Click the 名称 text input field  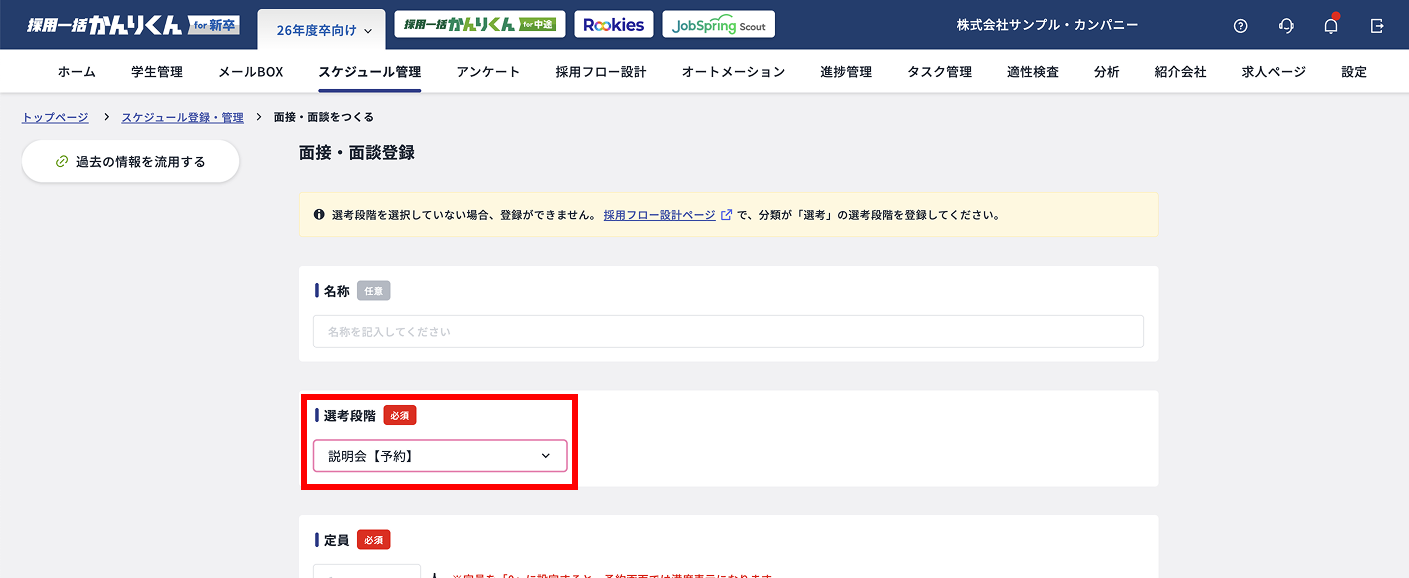[728, 331]
